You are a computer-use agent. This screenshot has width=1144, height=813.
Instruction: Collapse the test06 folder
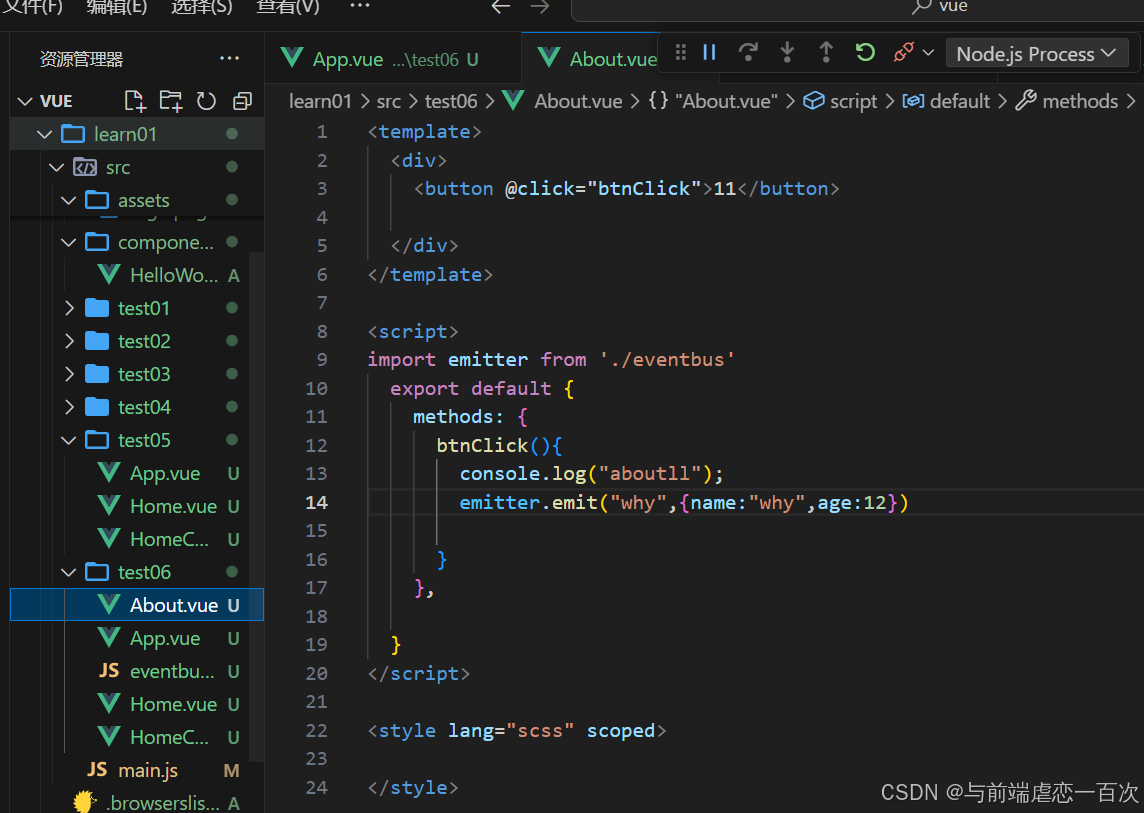69,573
